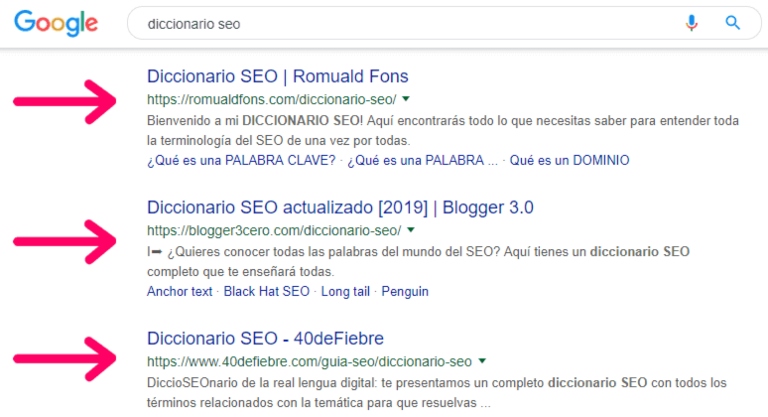Screen dimensions: 768x417
Task: Open the 'Penguin' sitelink
Action: 405,292
